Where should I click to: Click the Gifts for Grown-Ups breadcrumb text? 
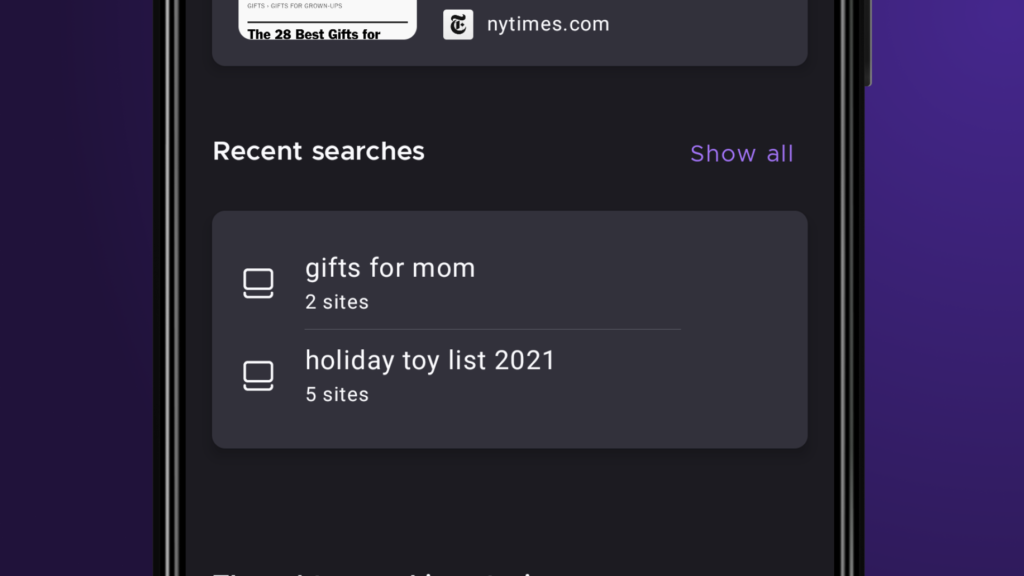[x=294, y=6]
